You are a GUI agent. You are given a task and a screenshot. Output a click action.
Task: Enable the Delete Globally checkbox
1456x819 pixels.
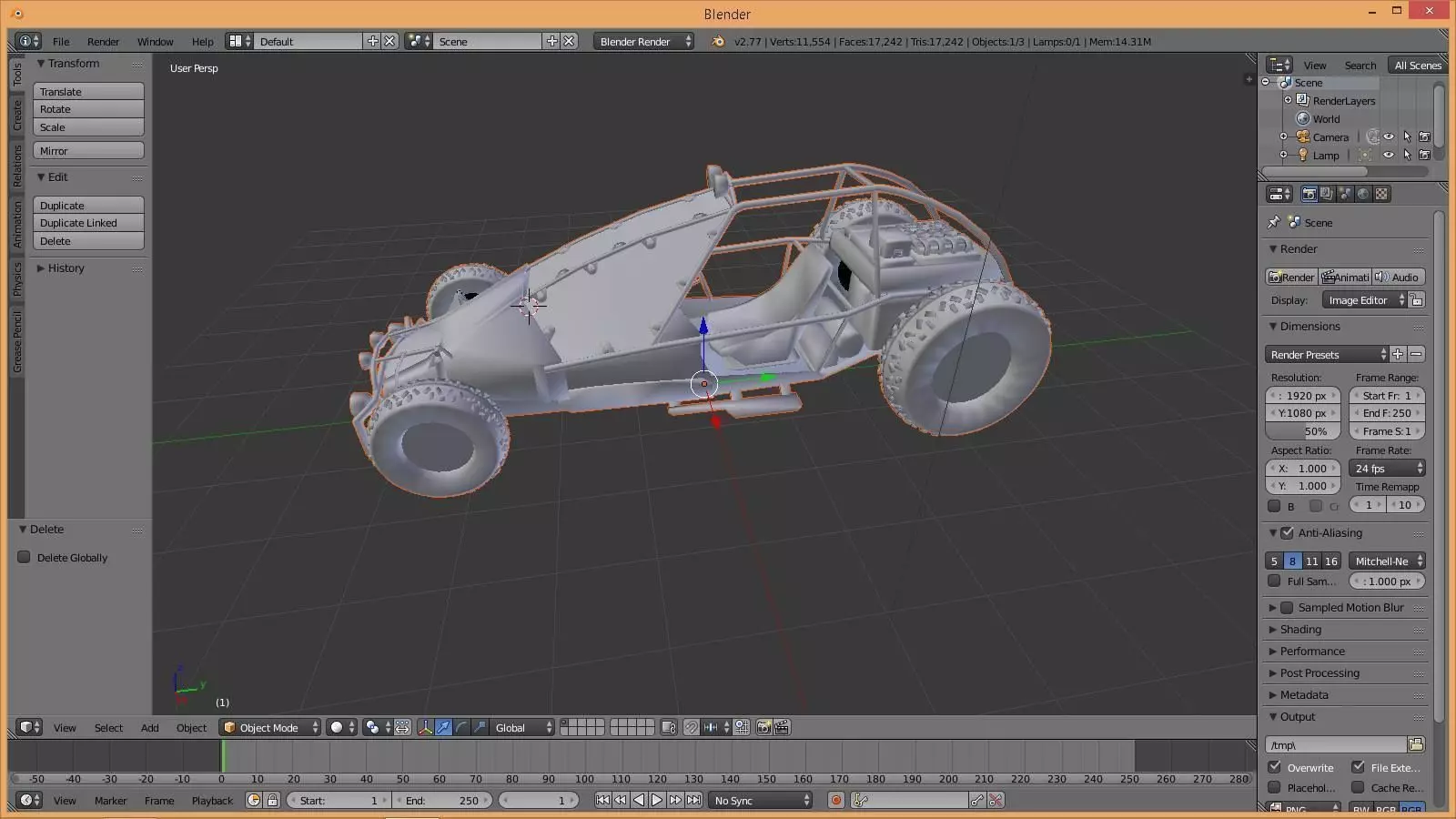[25, 557]
